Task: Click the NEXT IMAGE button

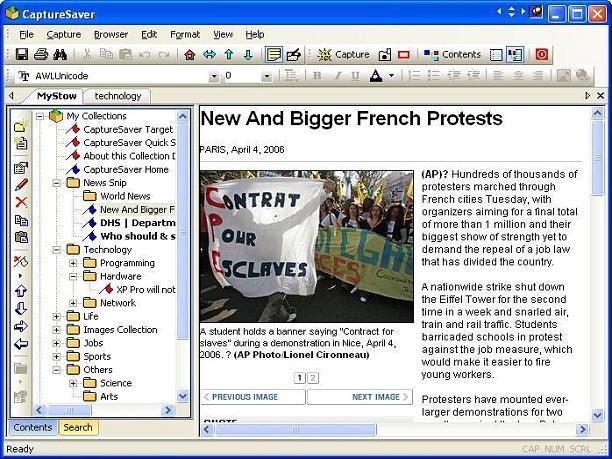Action: click(359, 397)
